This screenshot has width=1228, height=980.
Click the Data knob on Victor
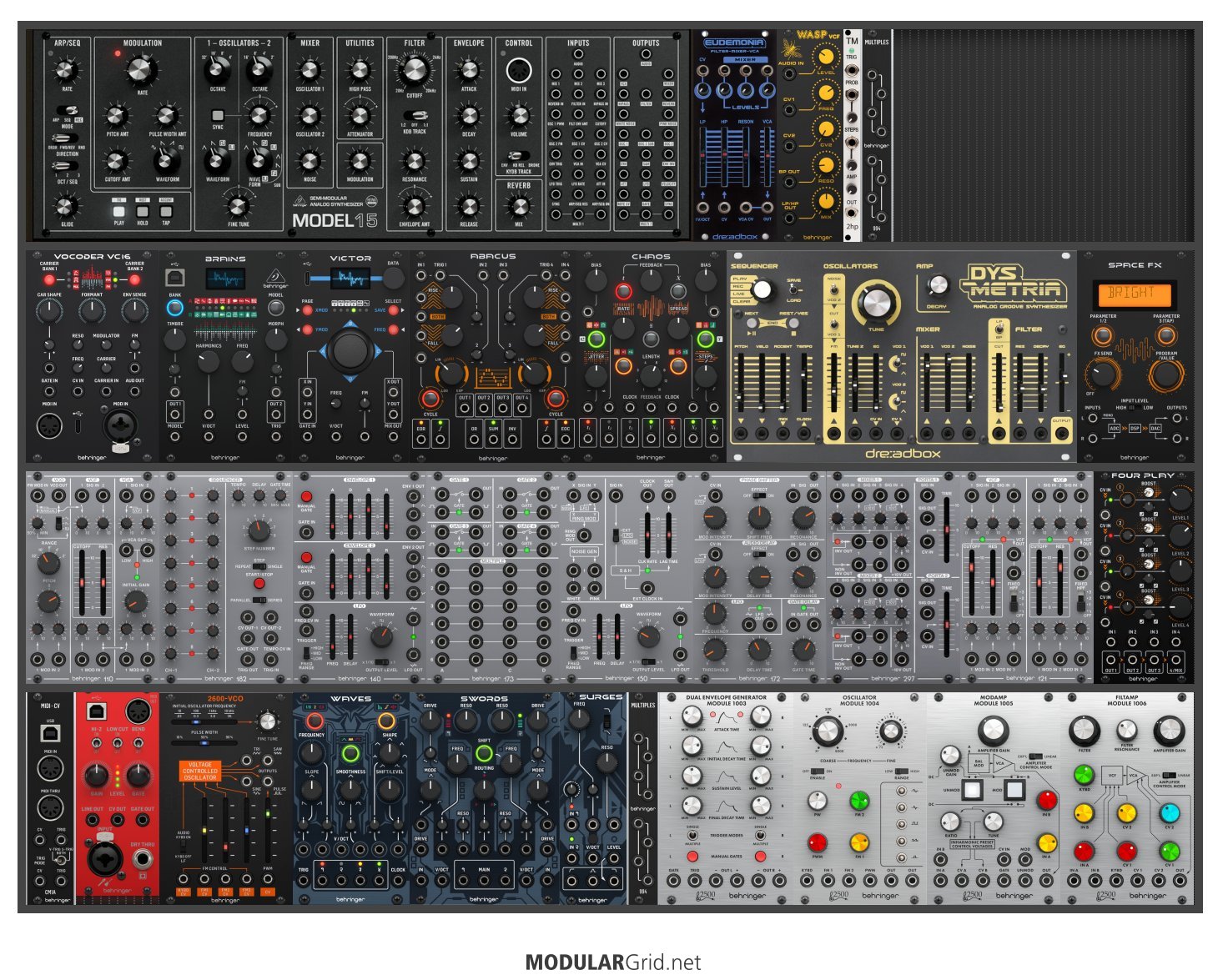point(392,279)
